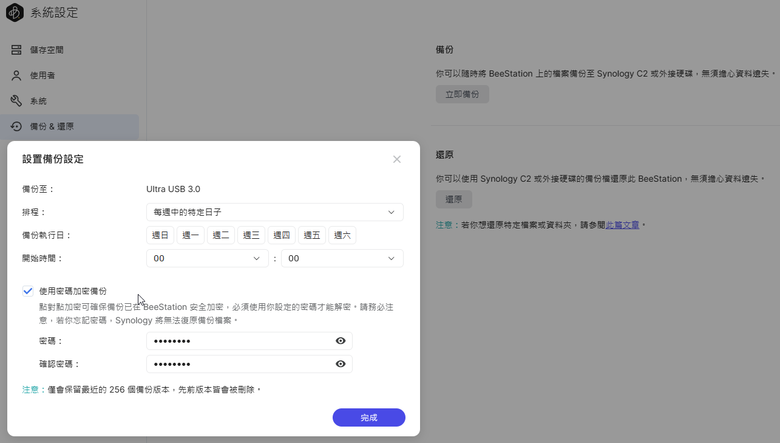
Task: Open the 排程 schedule dropdown
Action: (x=275, y=212)
